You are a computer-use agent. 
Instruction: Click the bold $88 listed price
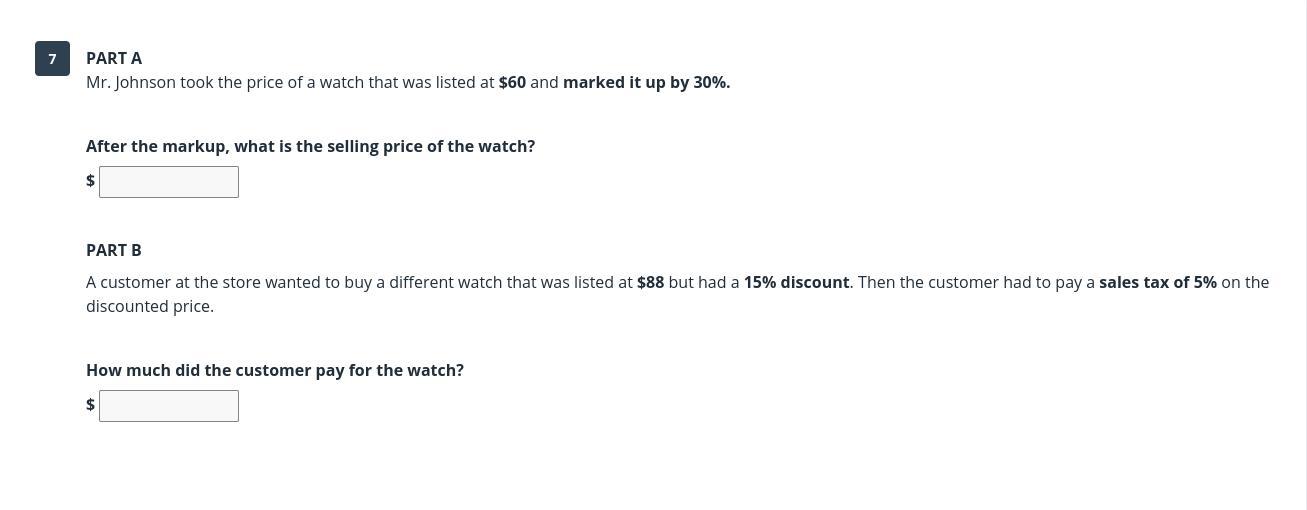click(x=650, y=283)
